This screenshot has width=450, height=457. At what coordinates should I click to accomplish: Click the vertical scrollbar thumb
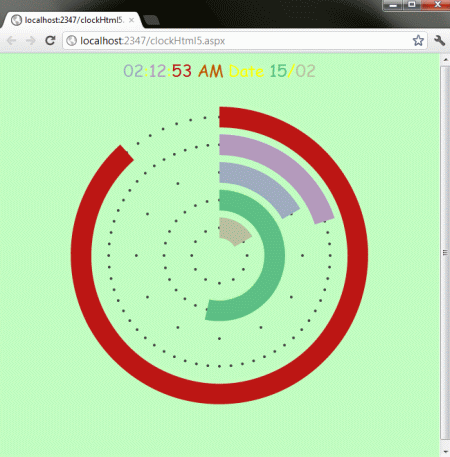pos(445,253)
